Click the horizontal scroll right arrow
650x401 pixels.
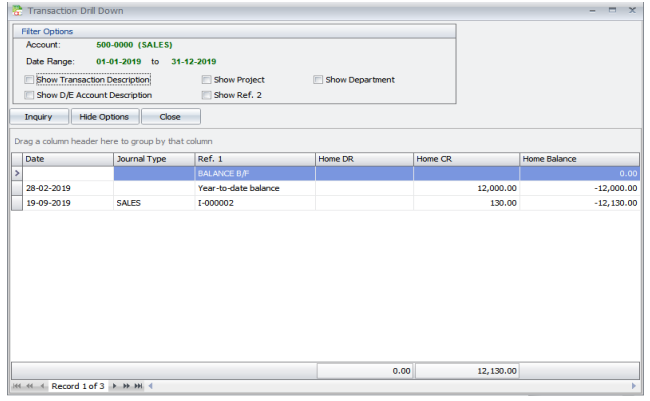coord(633,386)
